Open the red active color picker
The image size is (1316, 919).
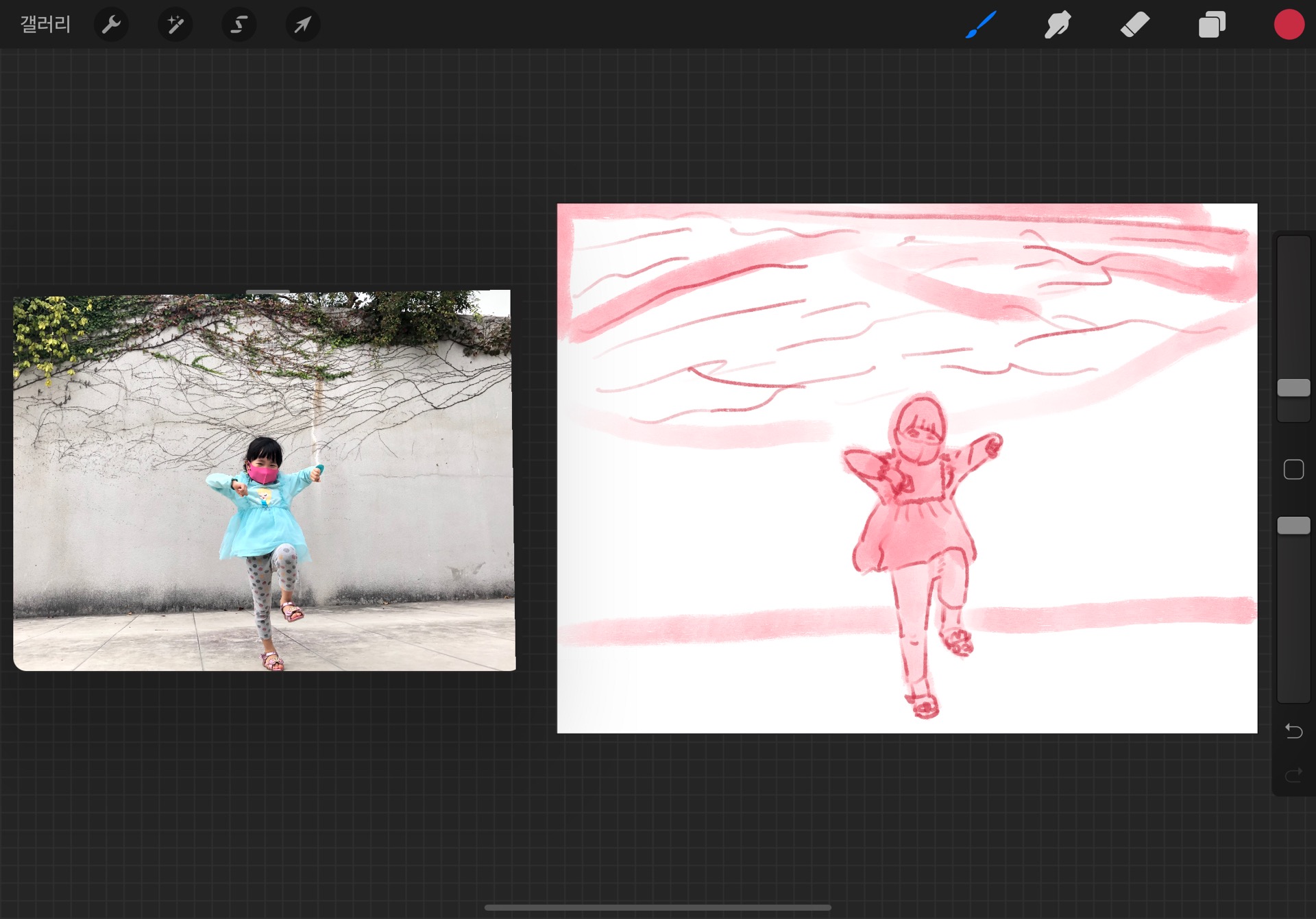click(1289, 25)
